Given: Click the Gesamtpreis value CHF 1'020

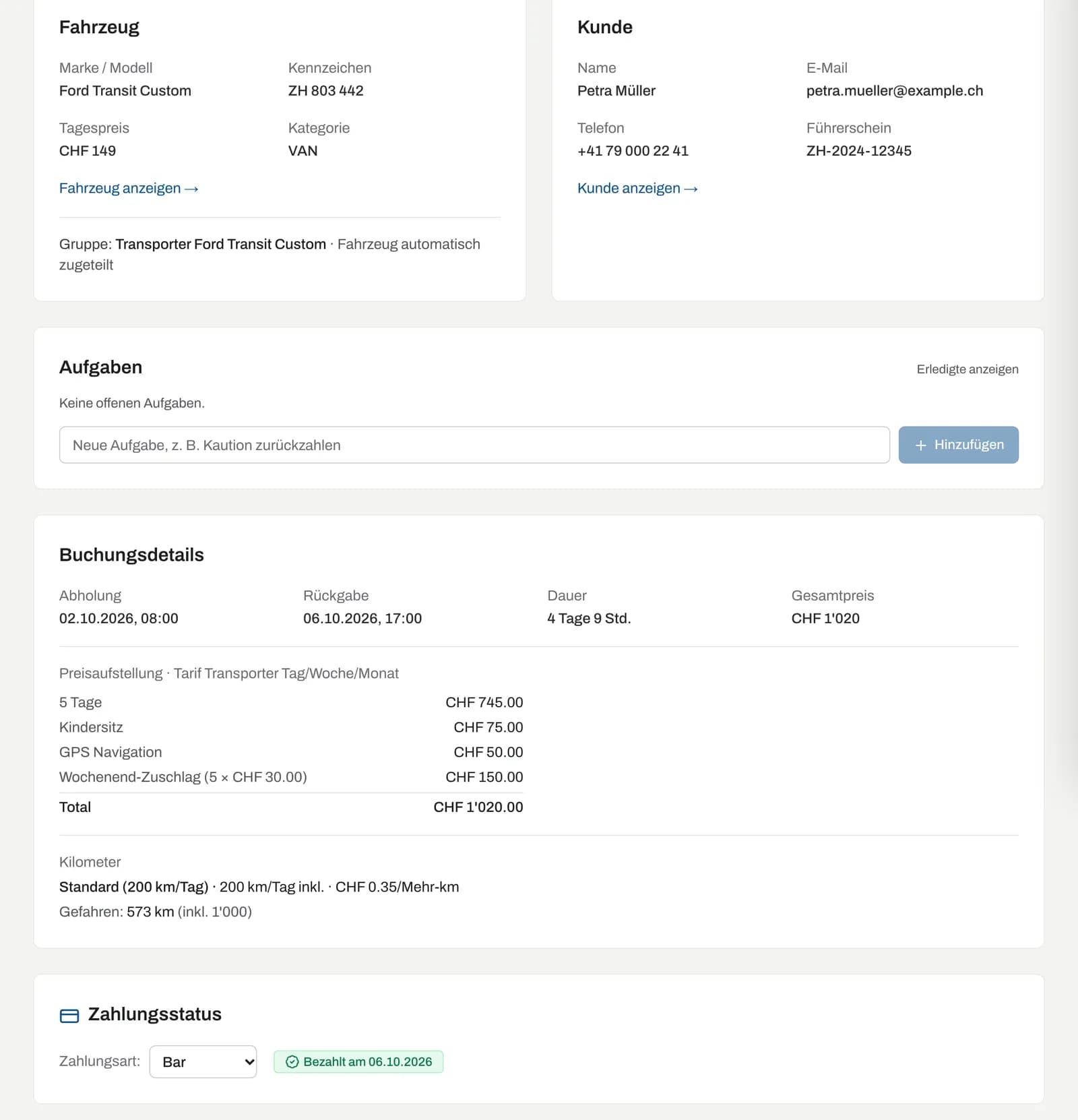Looking at the screenshot, I should tap(825, 619).
